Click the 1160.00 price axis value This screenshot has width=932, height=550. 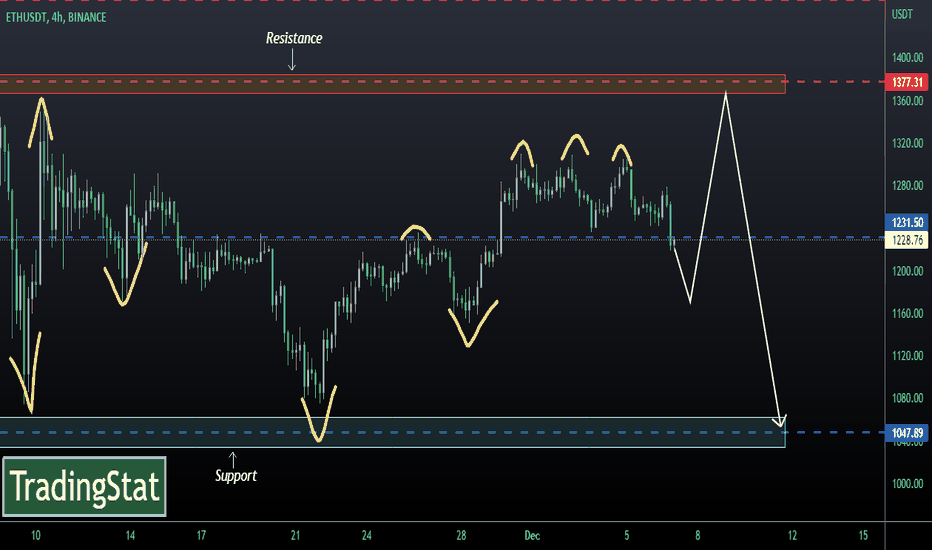coord(907,313)
